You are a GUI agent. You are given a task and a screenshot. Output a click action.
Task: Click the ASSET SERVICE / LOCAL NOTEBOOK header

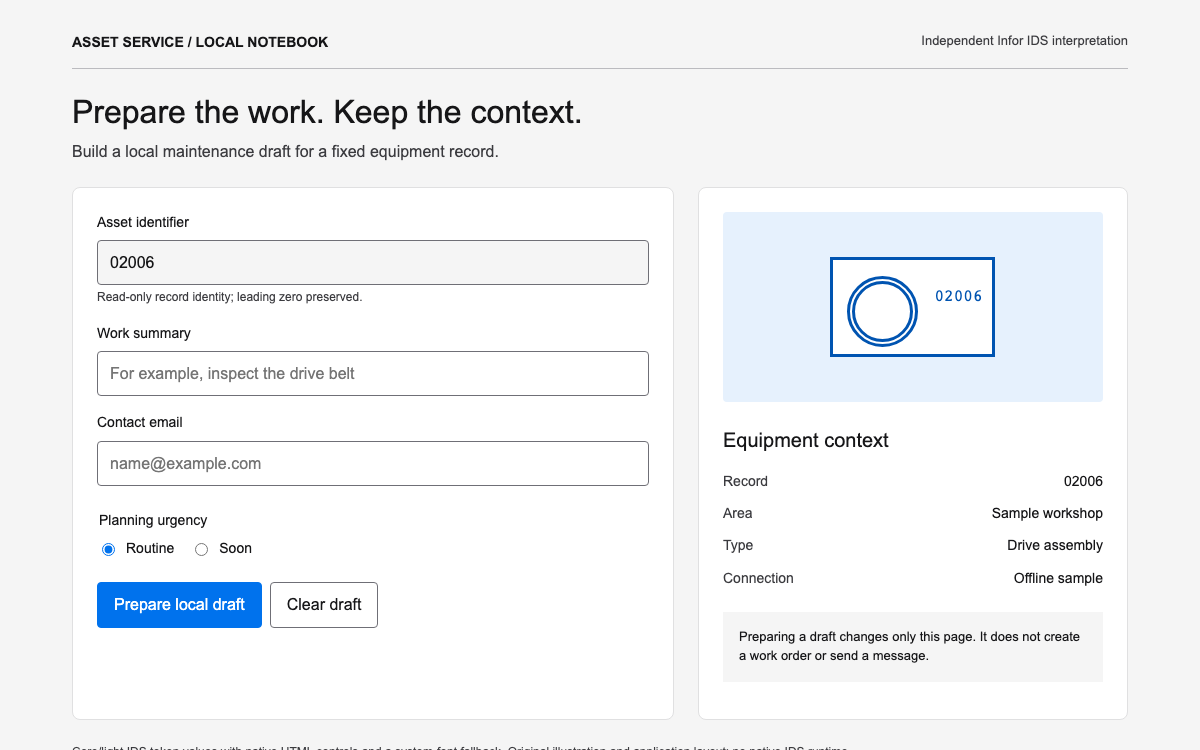click(200, 42)
